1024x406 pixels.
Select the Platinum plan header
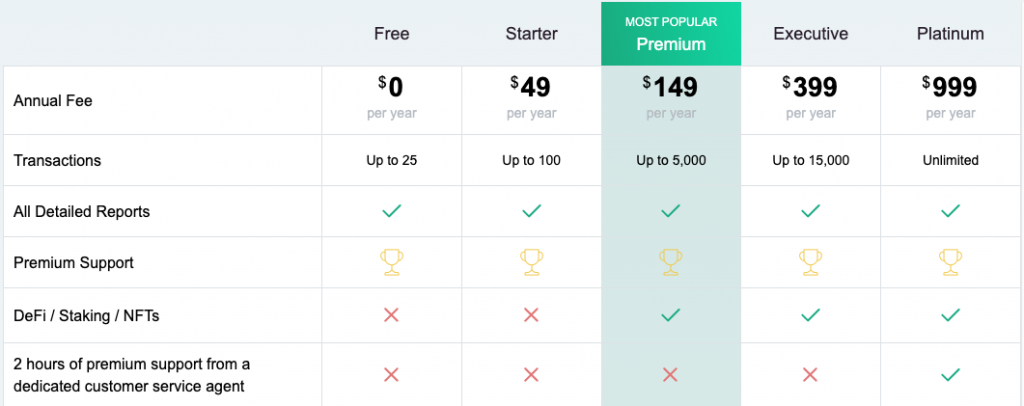pyautogui.click(x=950, y=34)
